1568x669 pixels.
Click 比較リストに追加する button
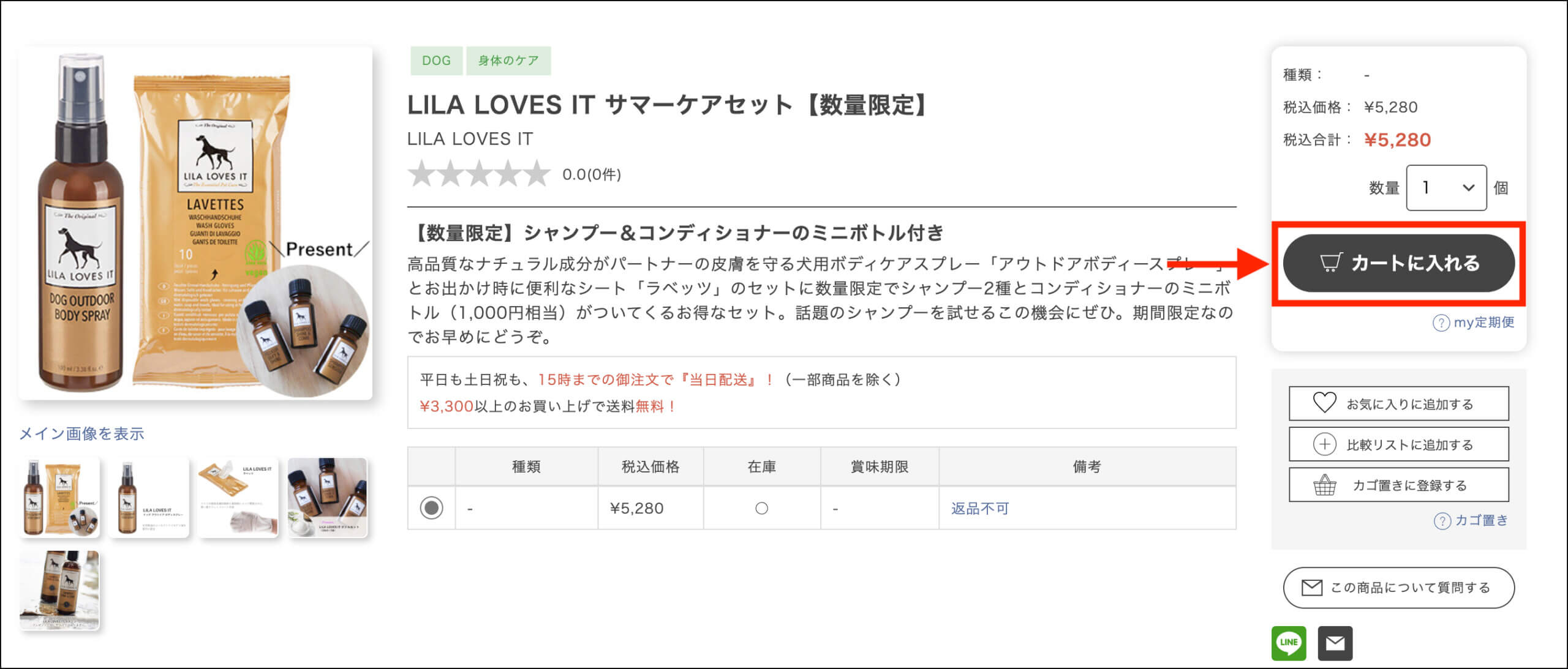[x=1399, y=444]
